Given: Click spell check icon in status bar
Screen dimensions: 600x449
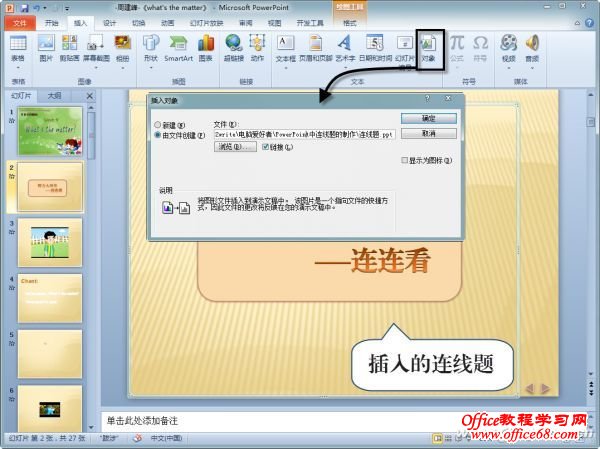Looking at the screenshot, I should tap(137, 438).
